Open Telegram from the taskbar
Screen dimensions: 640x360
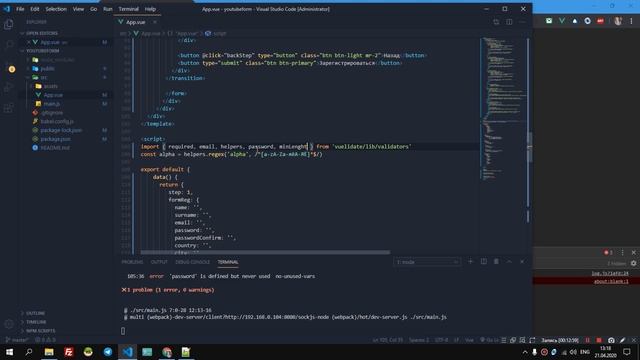(108, 351)
